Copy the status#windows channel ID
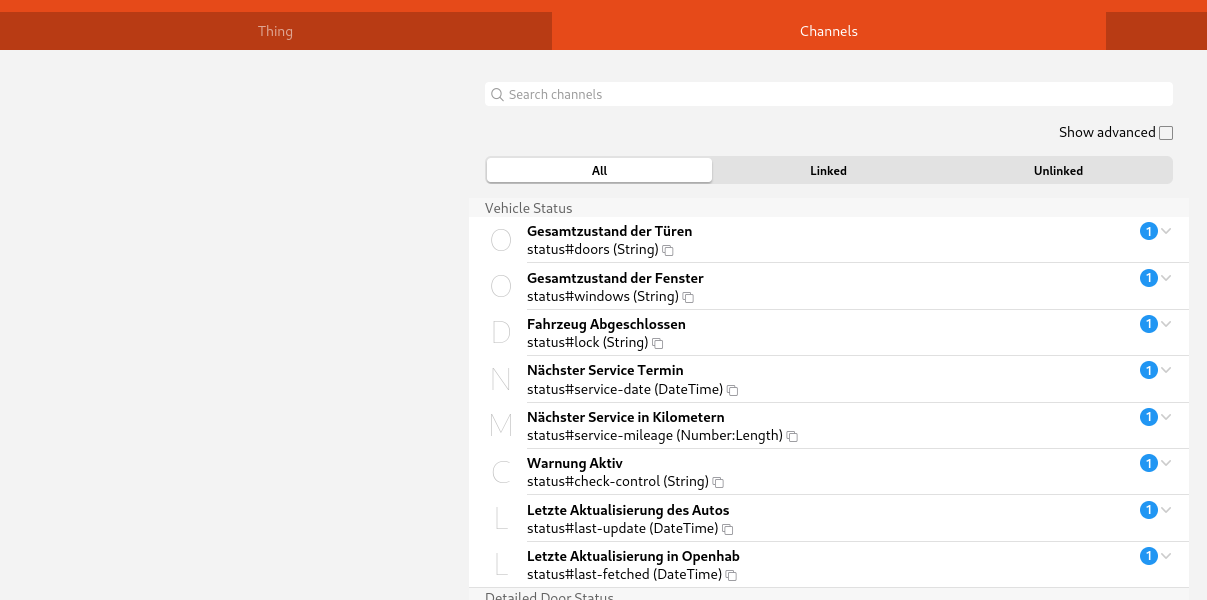The image size is (1207, 600). coord(688,297)
